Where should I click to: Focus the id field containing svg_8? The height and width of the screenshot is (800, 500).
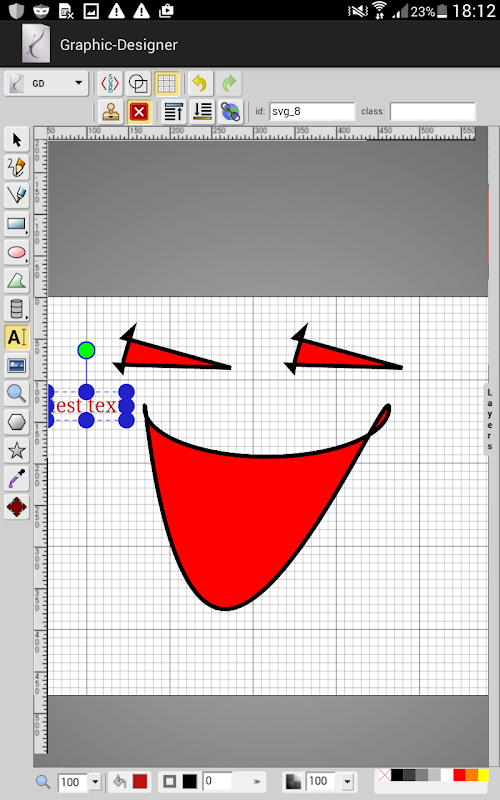(312, 111)
